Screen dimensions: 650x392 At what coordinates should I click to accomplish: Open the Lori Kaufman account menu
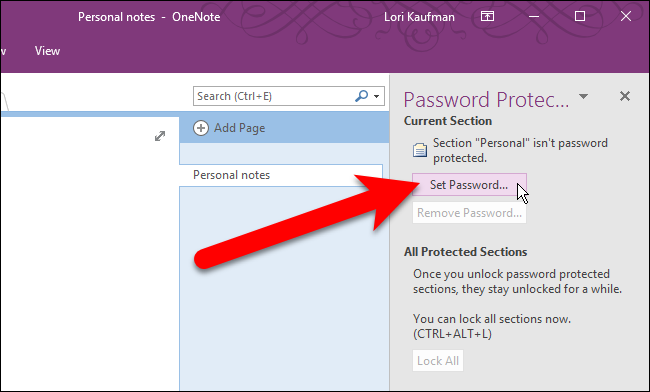click(419, 17)
